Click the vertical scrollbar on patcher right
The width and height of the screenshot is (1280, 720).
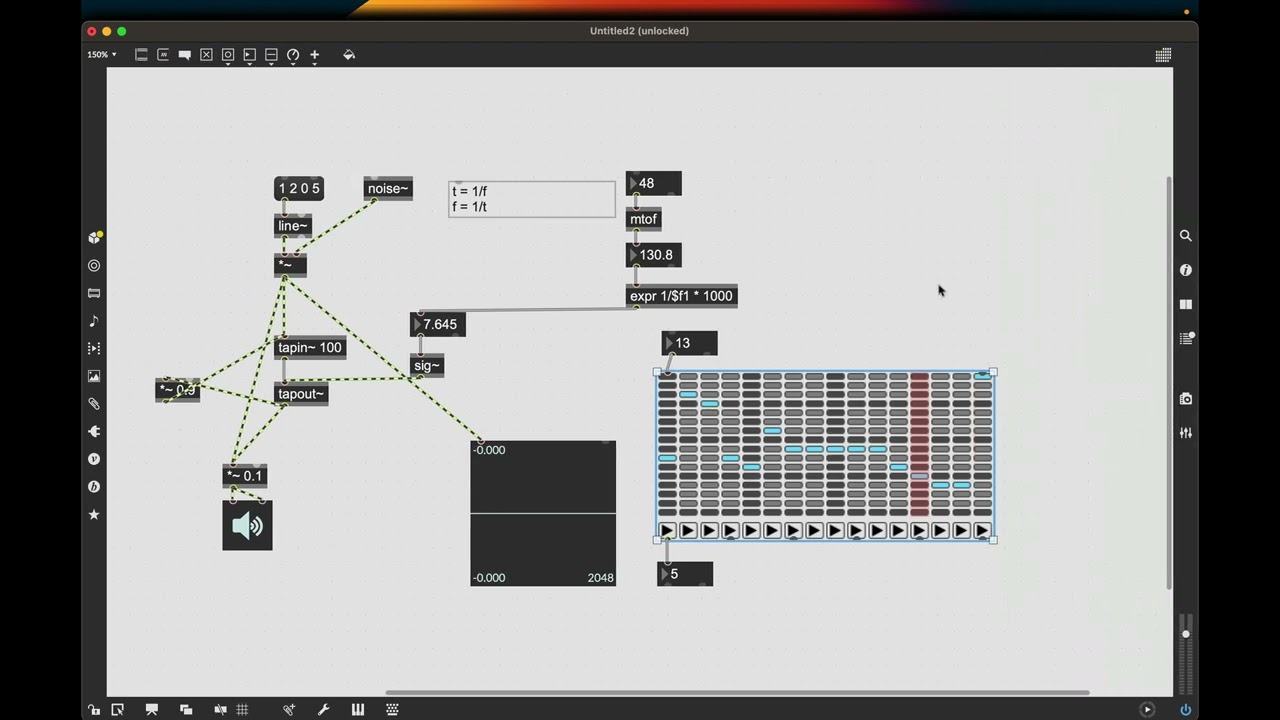[x=1168, y=382]
